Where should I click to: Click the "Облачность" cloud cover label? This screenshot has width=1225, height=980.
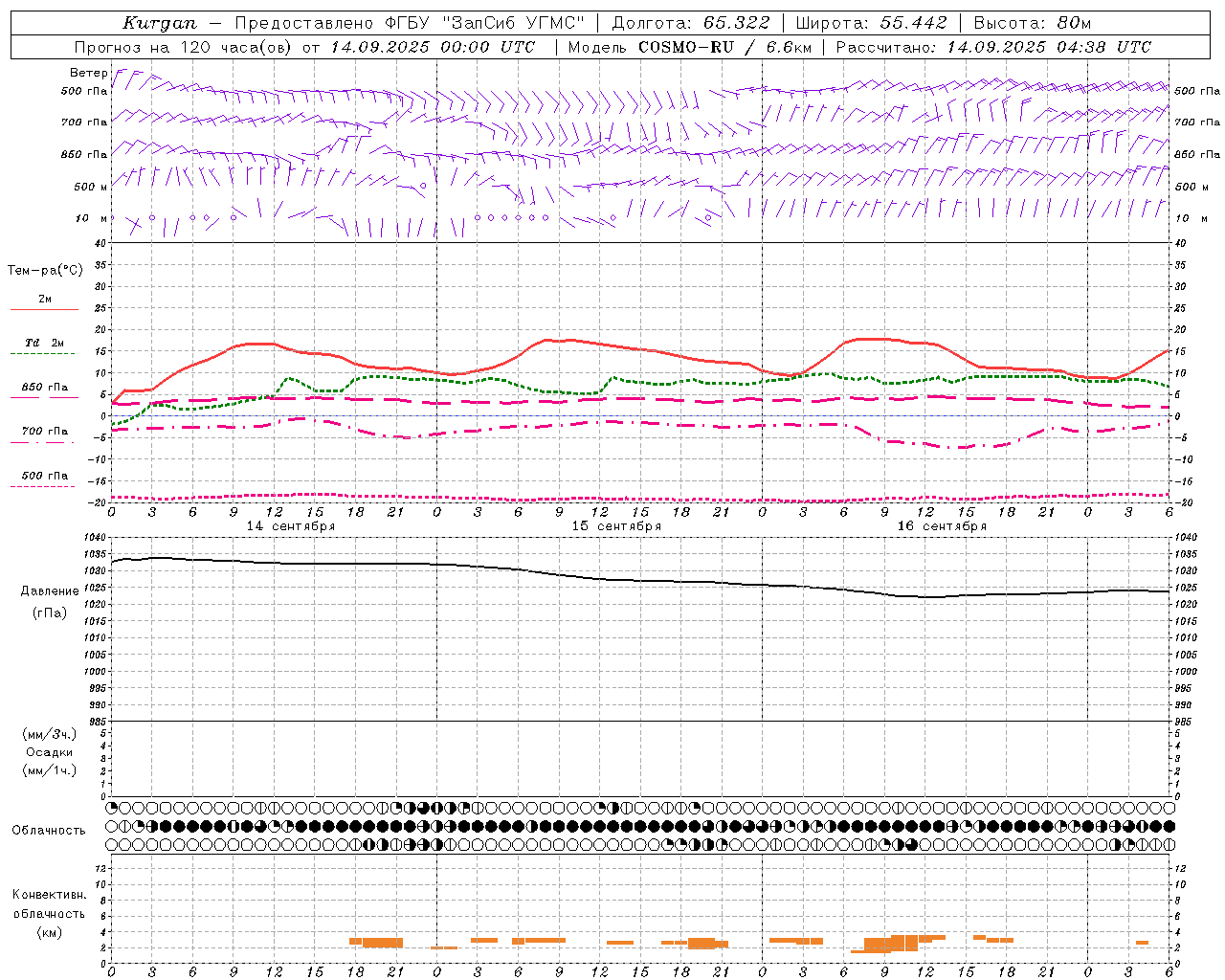point(49,831)
